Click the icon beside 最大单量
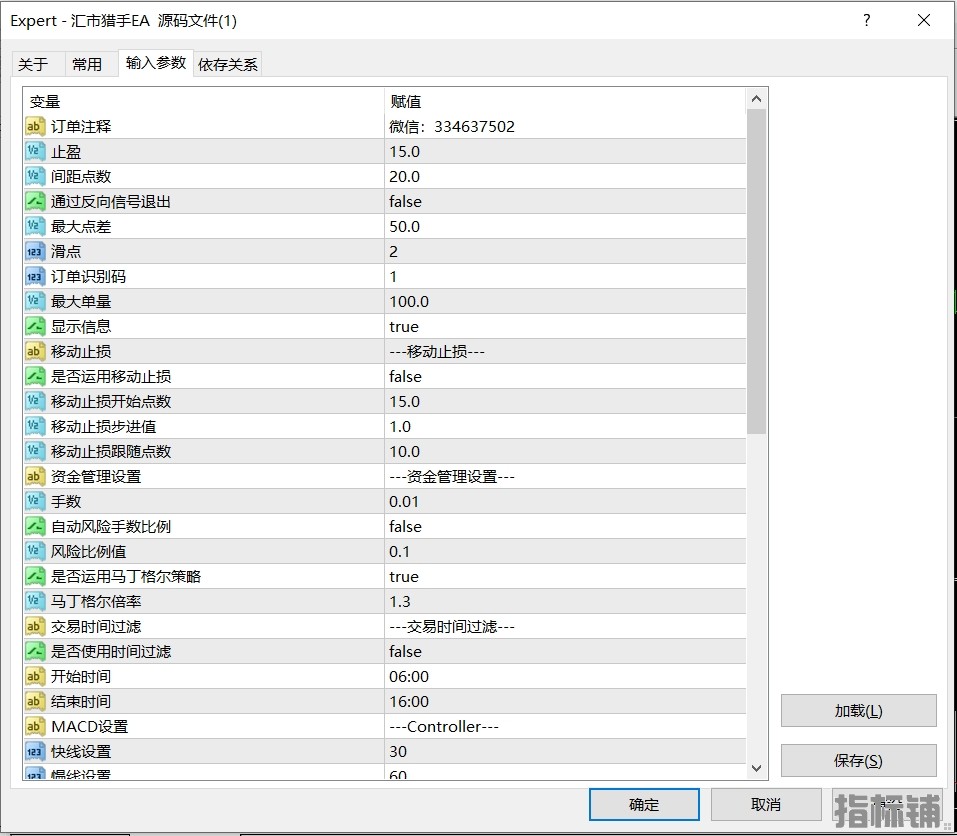Viewport: 957px width, 836px height. [35, 301]
